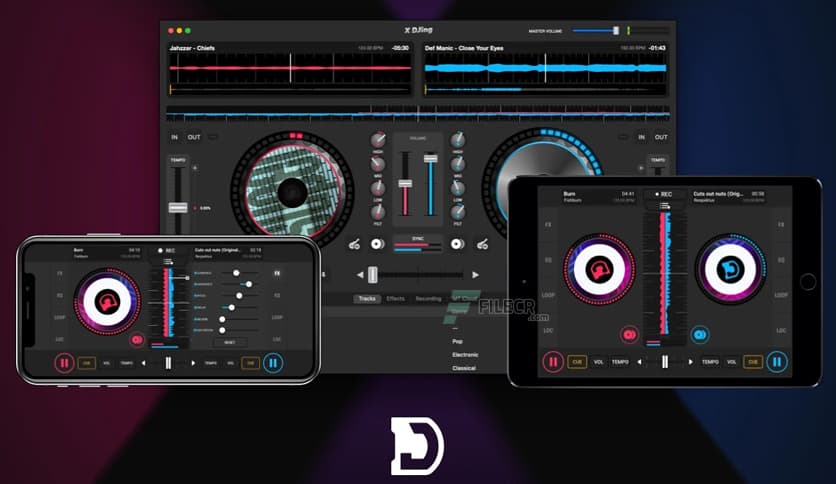
Task: Click the red left deck pause button on the phone
Action: [x=64, y=363]
